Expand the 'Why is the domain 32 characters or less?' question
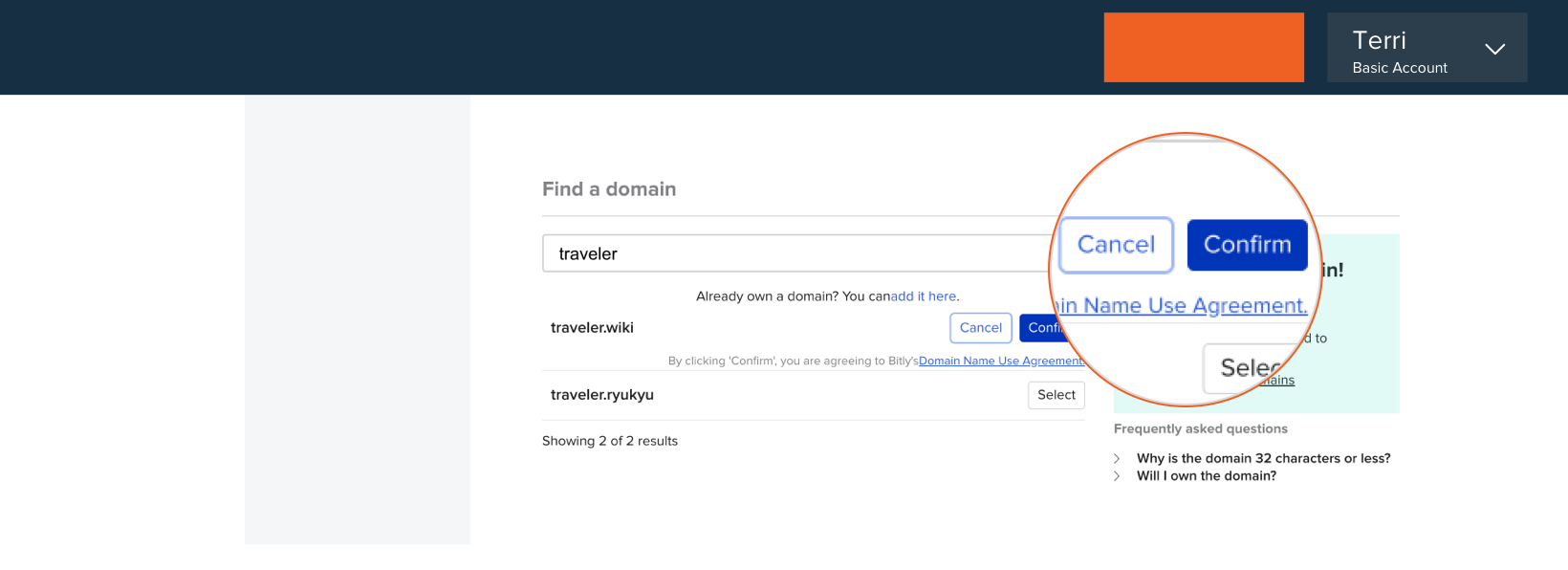 (1262, 459)
